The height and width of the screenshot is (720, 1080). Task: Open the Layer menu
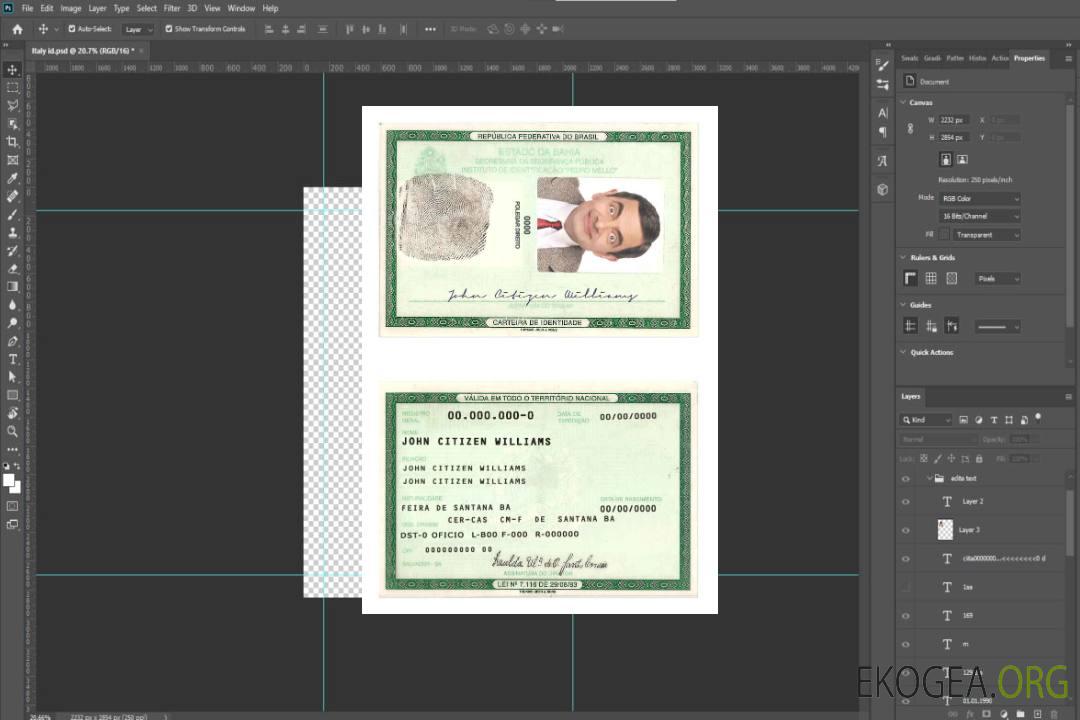pyautogui.click(x=97, y=8)
